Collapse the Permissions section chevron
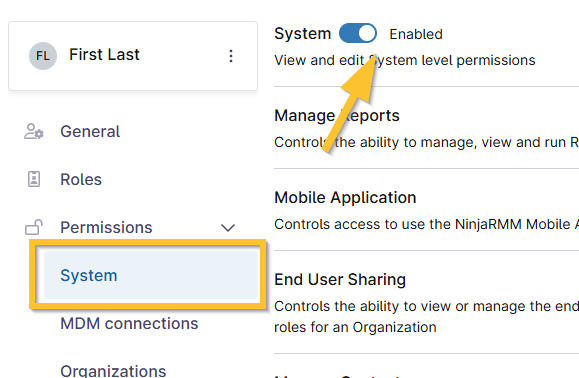579x378 pixels. [228, 228]
